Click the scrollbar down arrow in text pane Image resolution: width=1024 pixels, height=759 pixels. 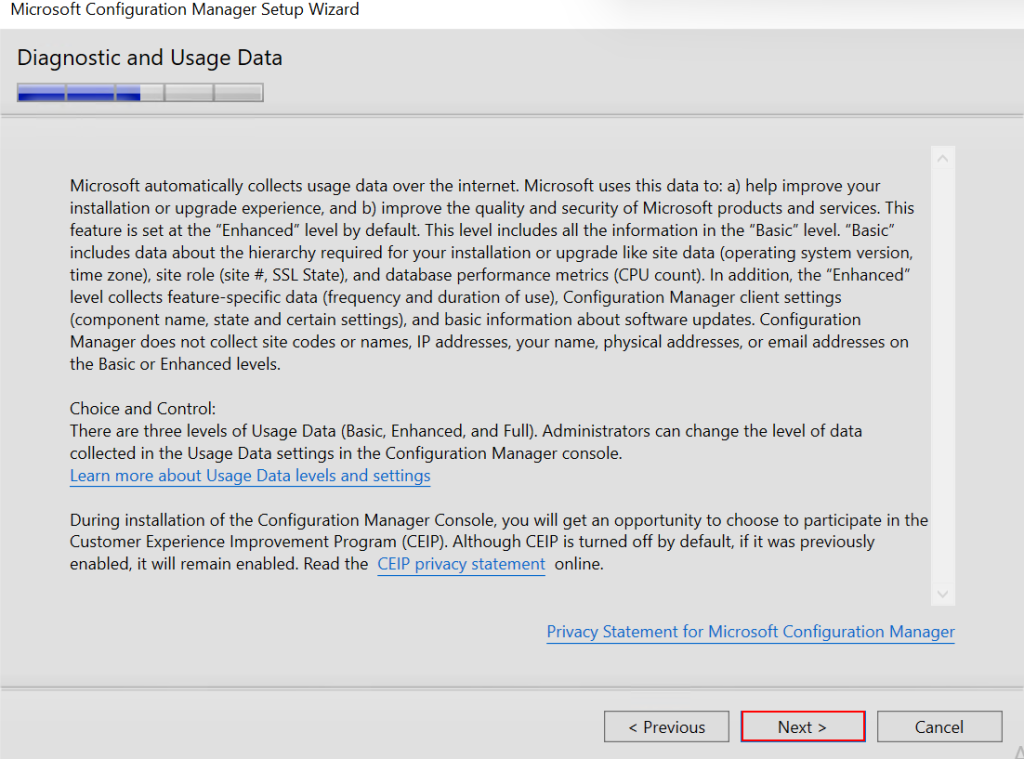[x=942, y=594]
